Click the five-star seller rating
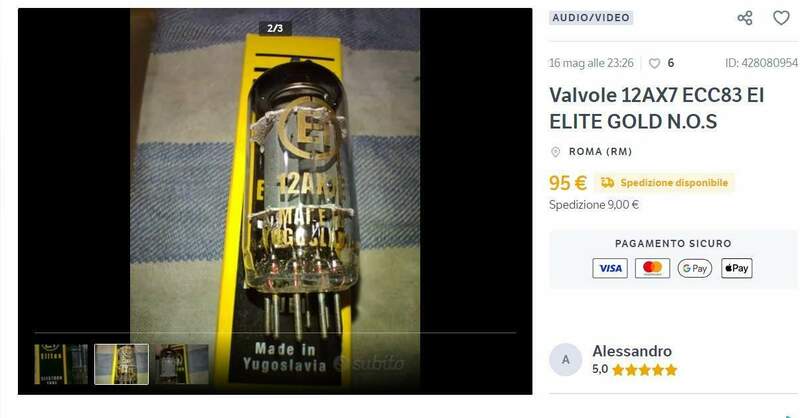 coord(644,370)
